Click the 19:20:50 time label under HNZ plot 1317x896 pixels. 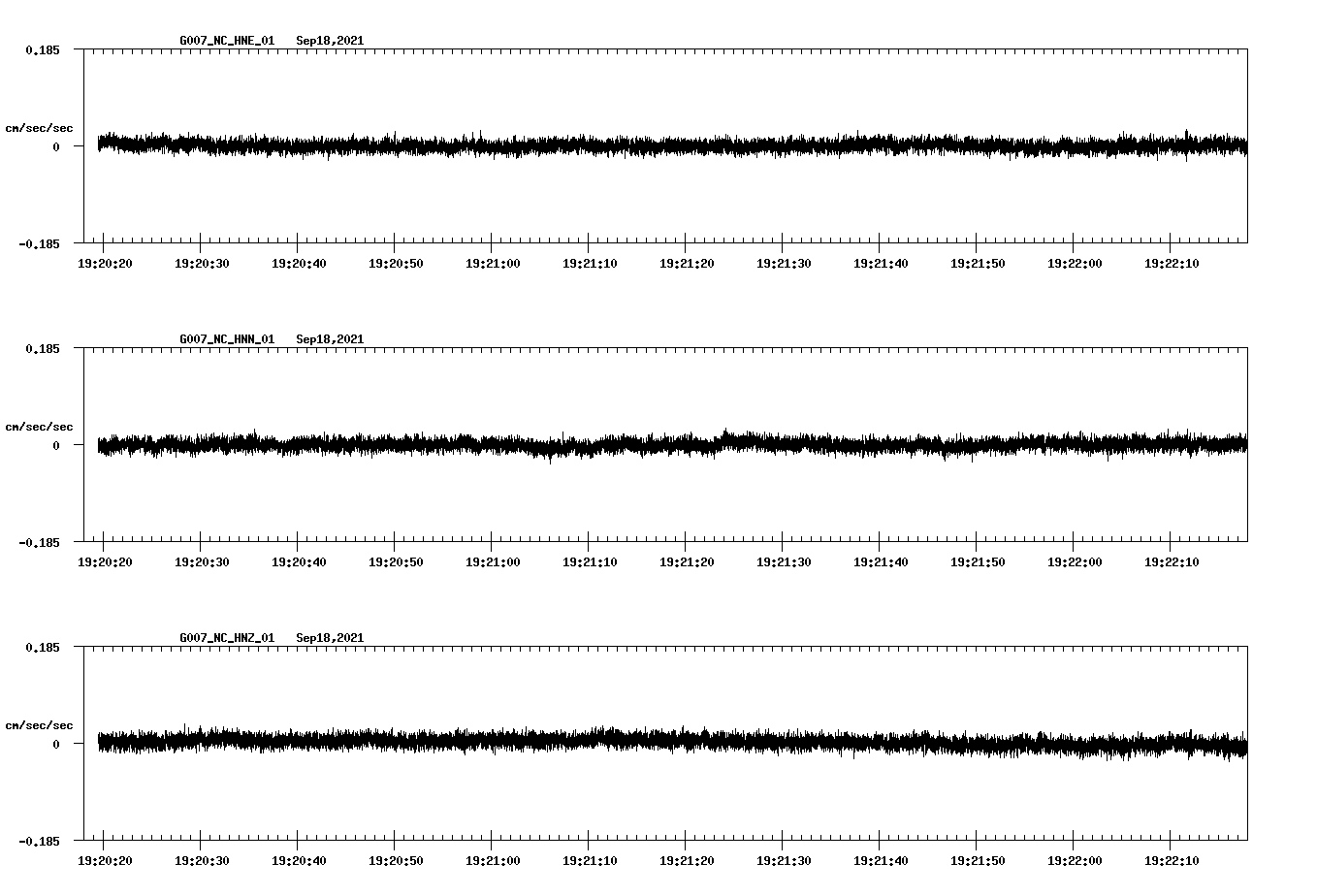(x=396, y=860)
